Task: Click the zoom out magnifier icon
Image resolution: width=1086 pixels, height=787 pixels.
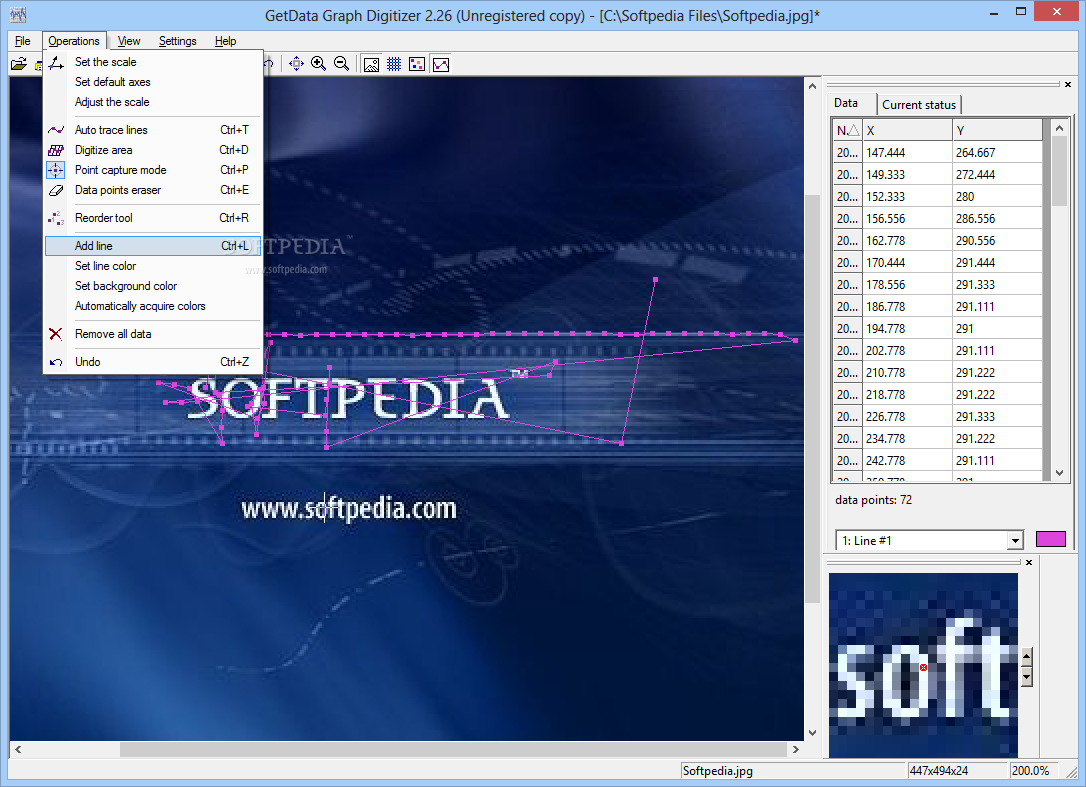Action: point(341,64)
